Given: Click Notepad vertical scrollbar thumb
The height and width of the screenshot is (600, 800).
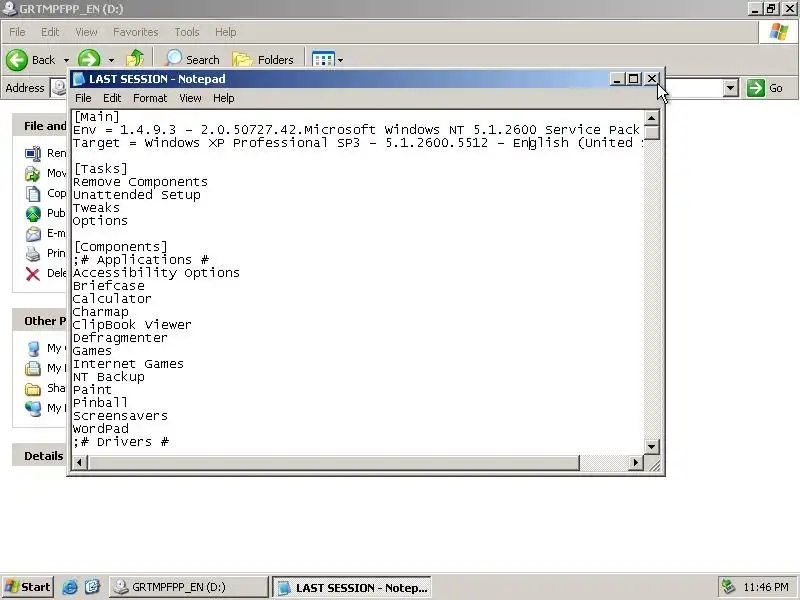Looking at the screenshot, I should (x=652, y=132).
